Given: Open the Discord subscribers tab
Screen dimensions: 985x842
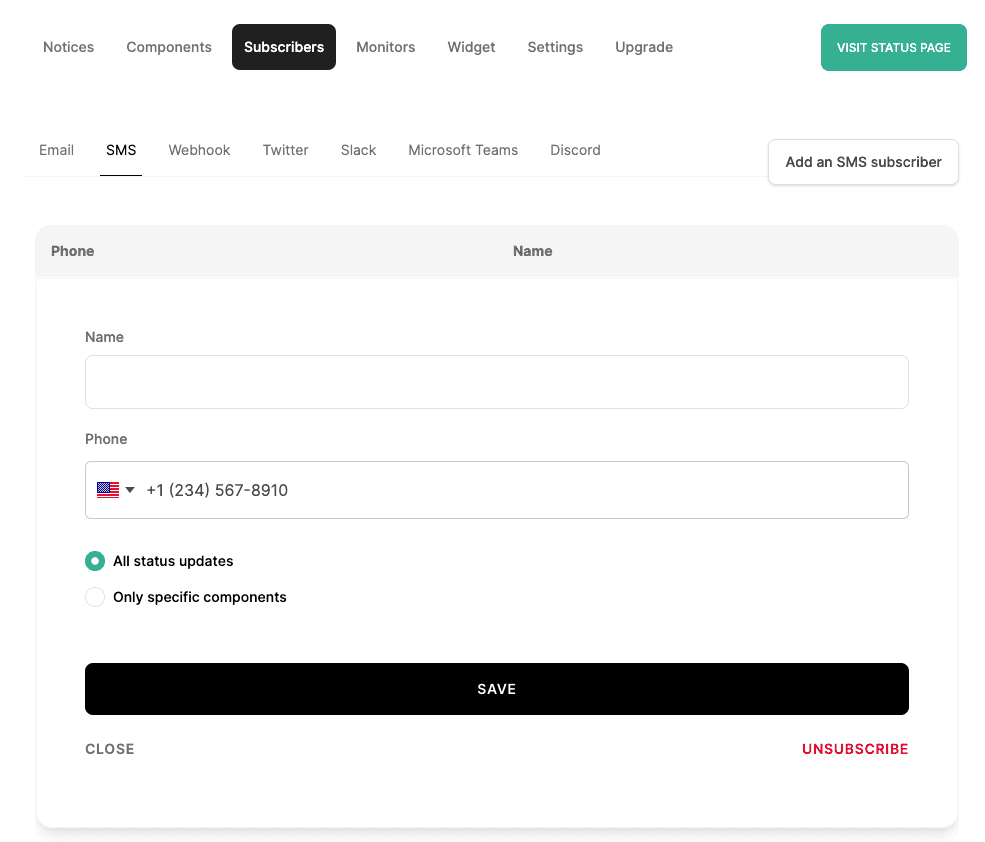Looking at the screenshot, I should [575, 150].
